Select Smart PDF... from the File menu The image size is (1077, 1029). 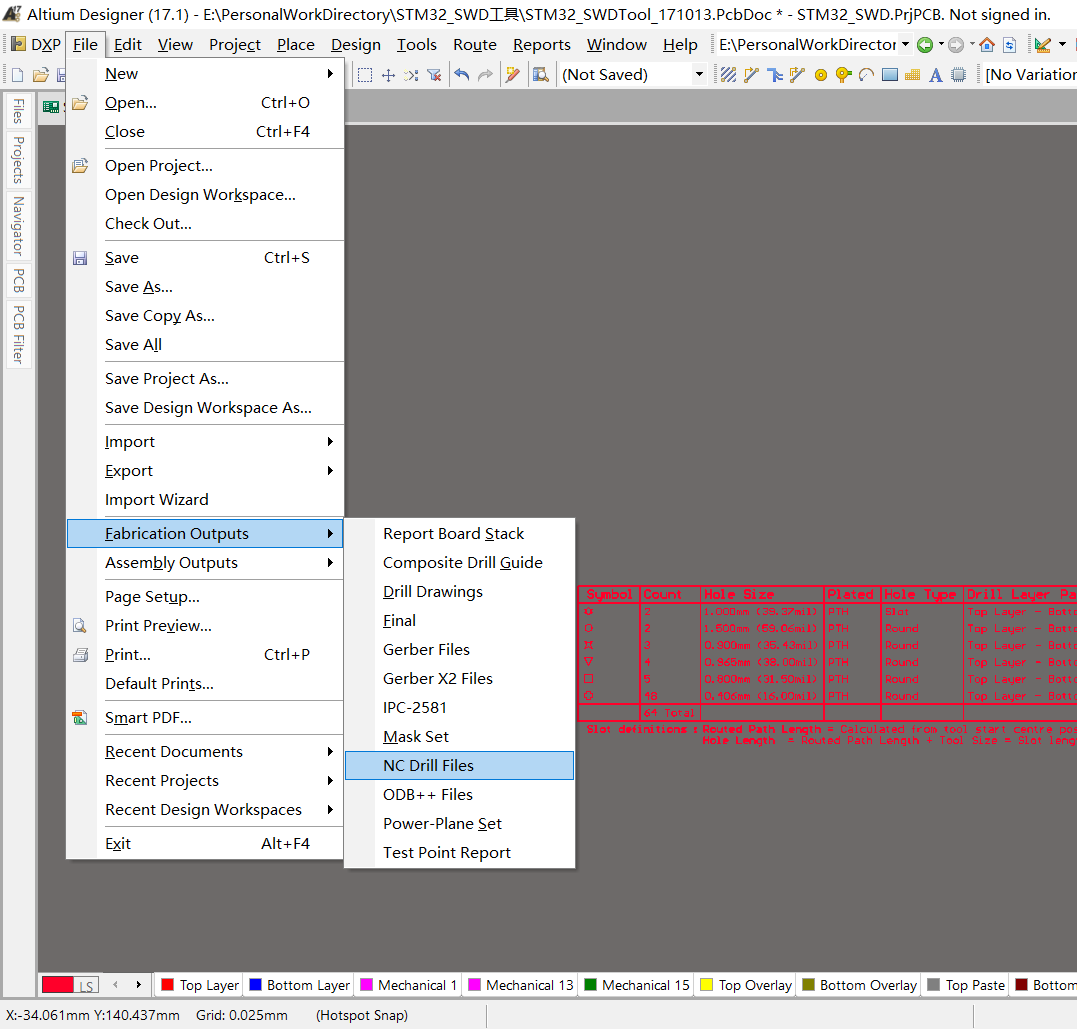click(205, 718)
